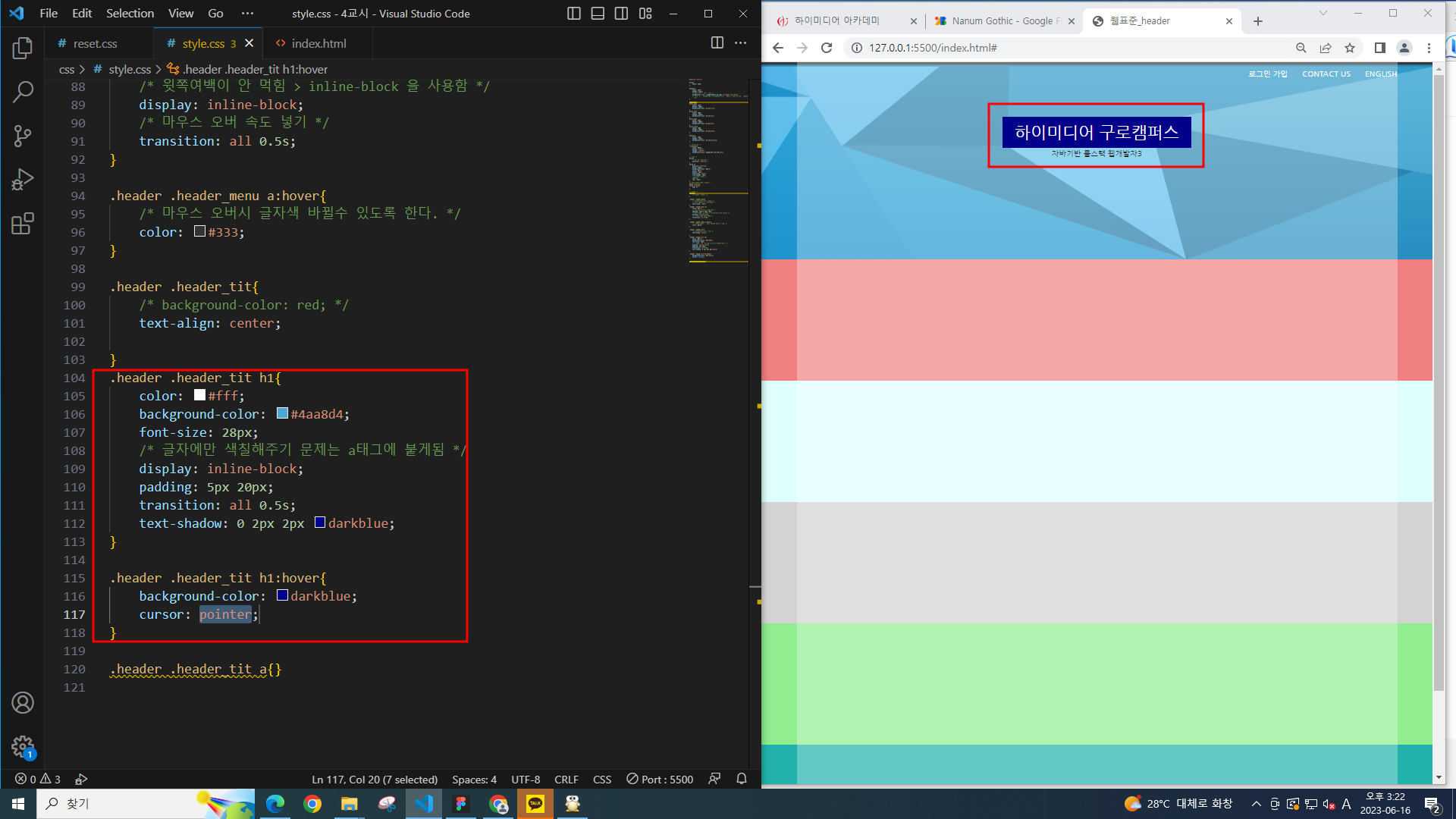Click the split editor right icon
This screenshot has width=1456, height=819.
(x=717, y=43)
